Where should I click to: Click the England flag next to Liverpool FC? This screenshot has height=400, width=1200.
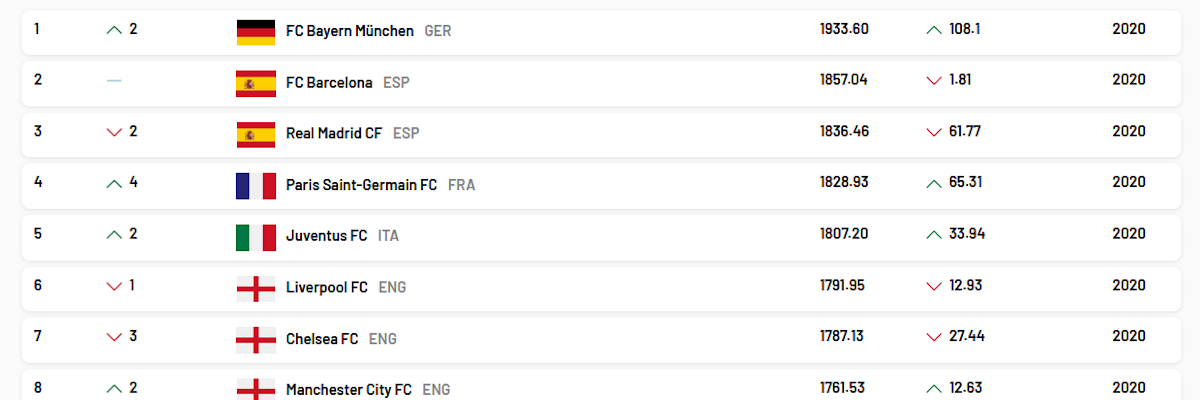256,288
